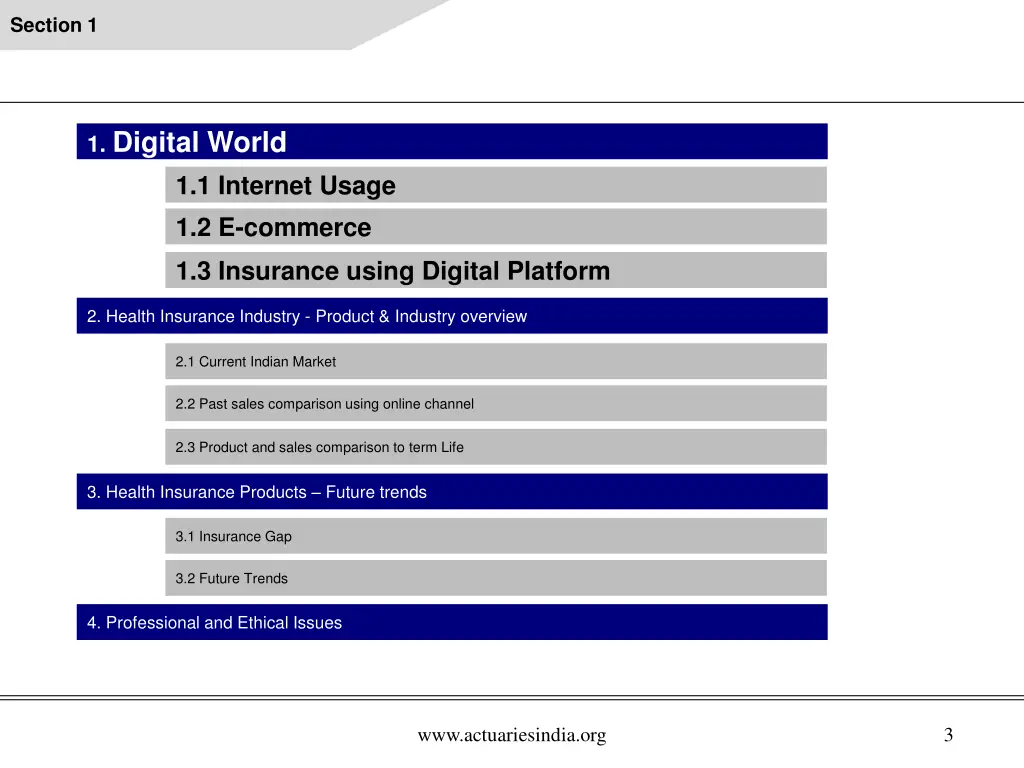Select '2. Health Insurance Industry' heading bar

click(x=452, y=316)
